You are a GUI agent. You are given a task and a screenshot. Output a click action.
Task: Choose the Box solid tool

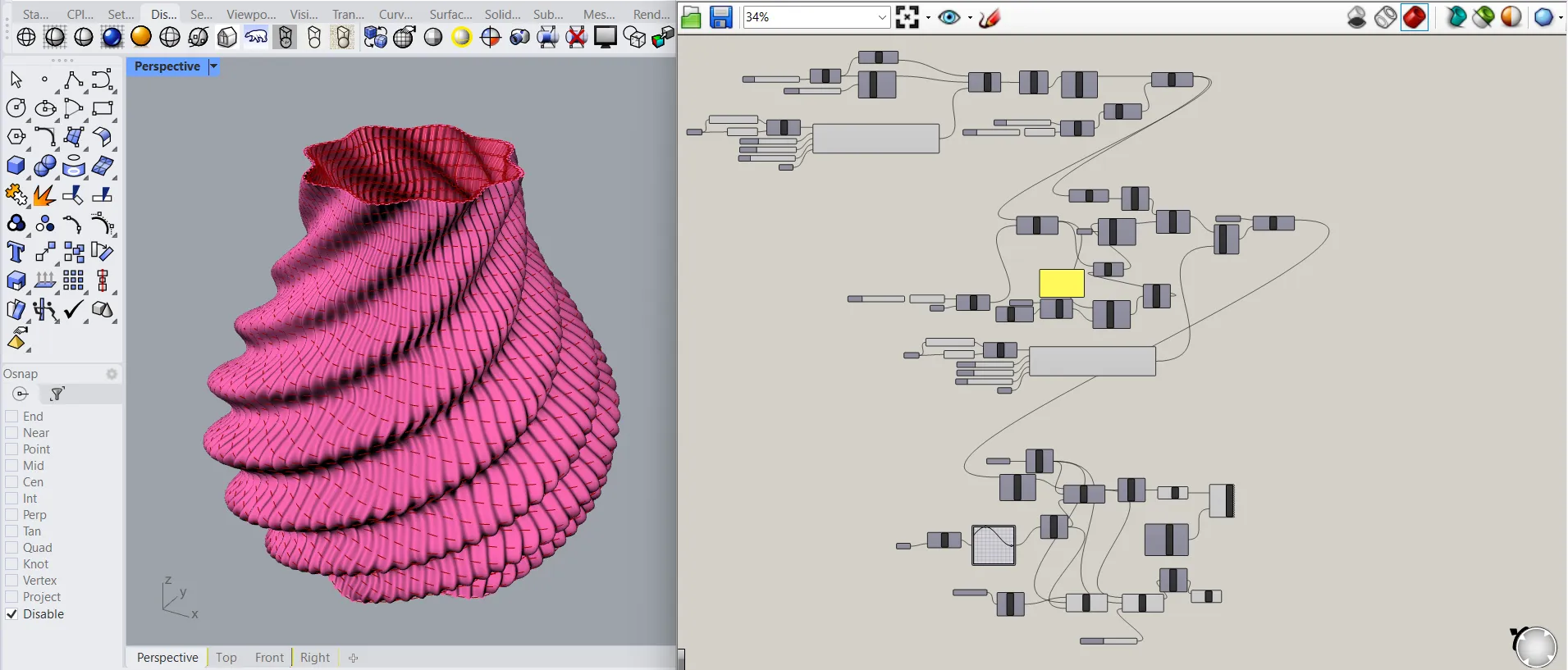(16, 166)
